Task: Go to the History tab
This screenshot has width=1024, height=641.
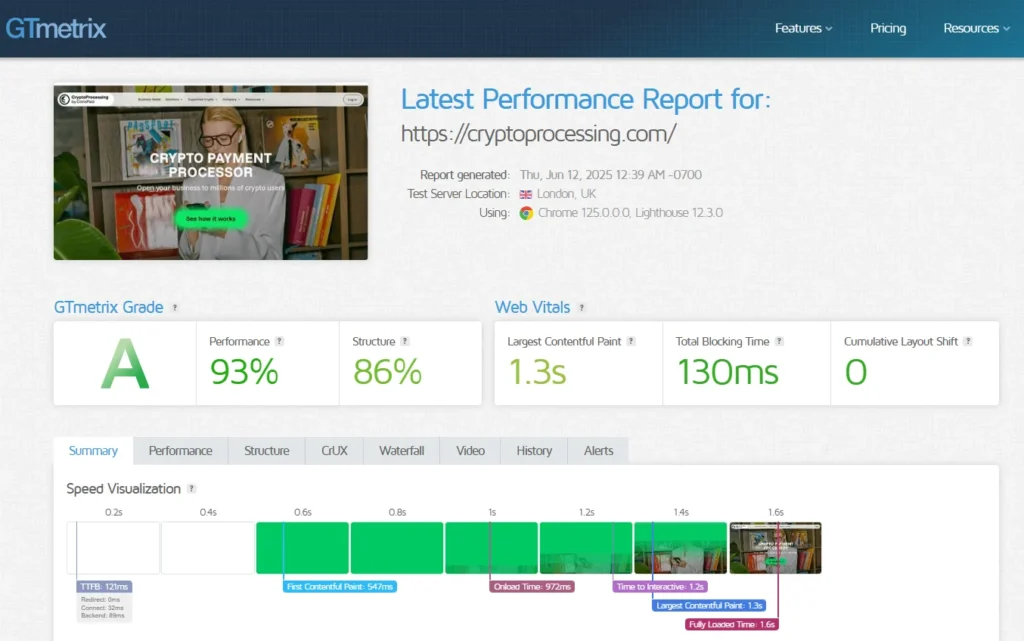Action: 534,451
